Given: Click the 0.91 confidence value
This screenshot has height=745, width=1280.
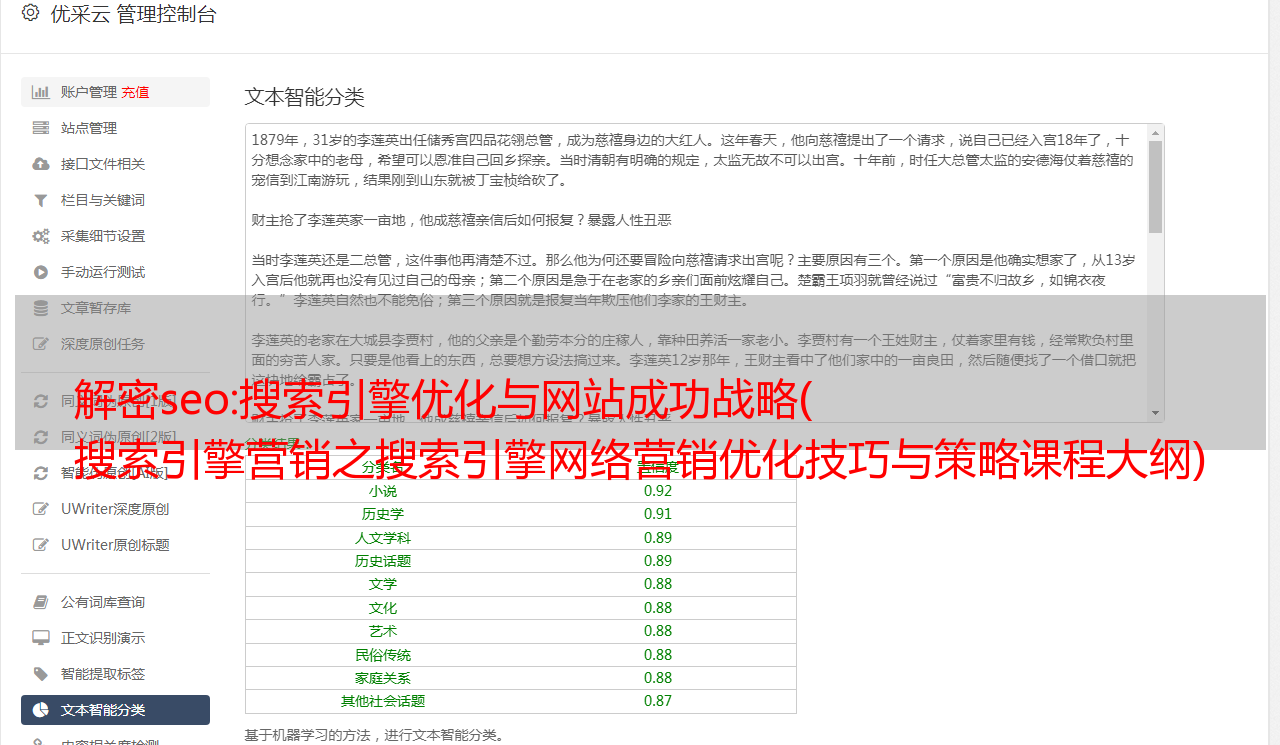Looking at the screenshot, I should coord(658,514).
